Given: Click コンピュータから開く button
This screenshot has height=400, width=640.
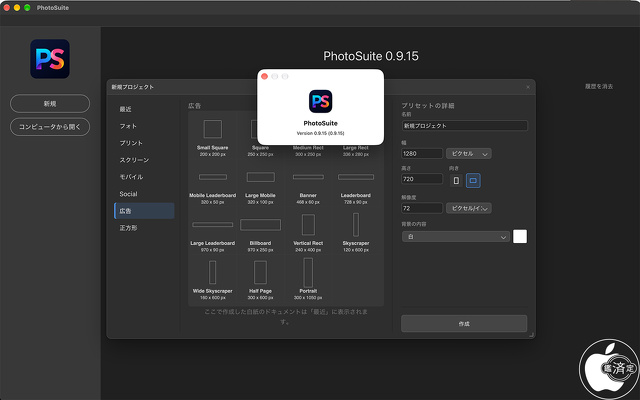Looking at the screenshot, I should point(50,127).
